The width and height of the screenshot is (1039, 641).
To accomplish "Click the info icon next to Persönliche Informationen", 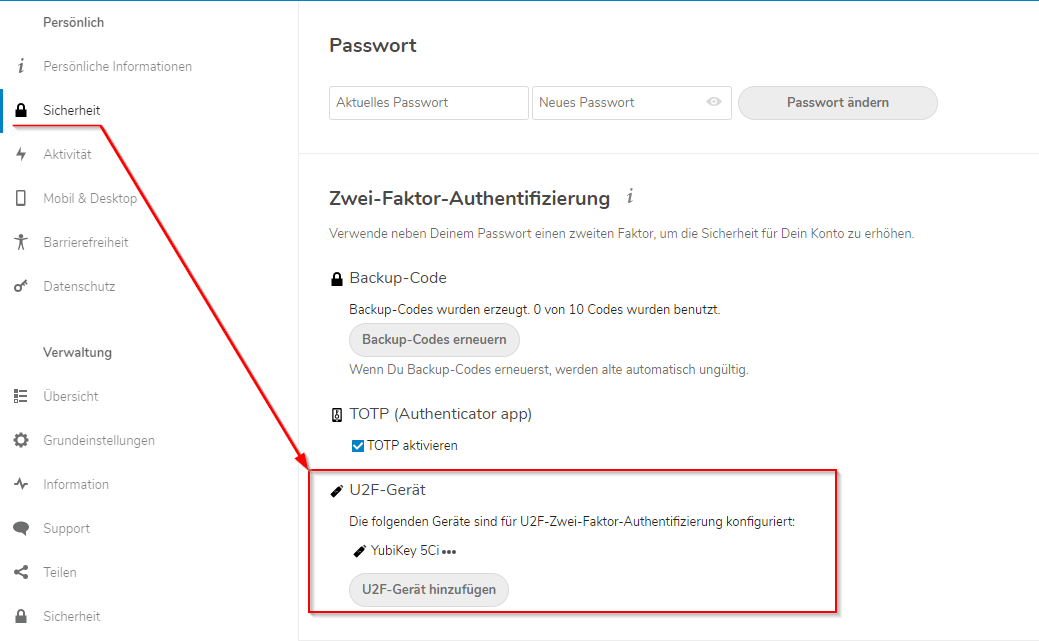I will coord(20,66).
